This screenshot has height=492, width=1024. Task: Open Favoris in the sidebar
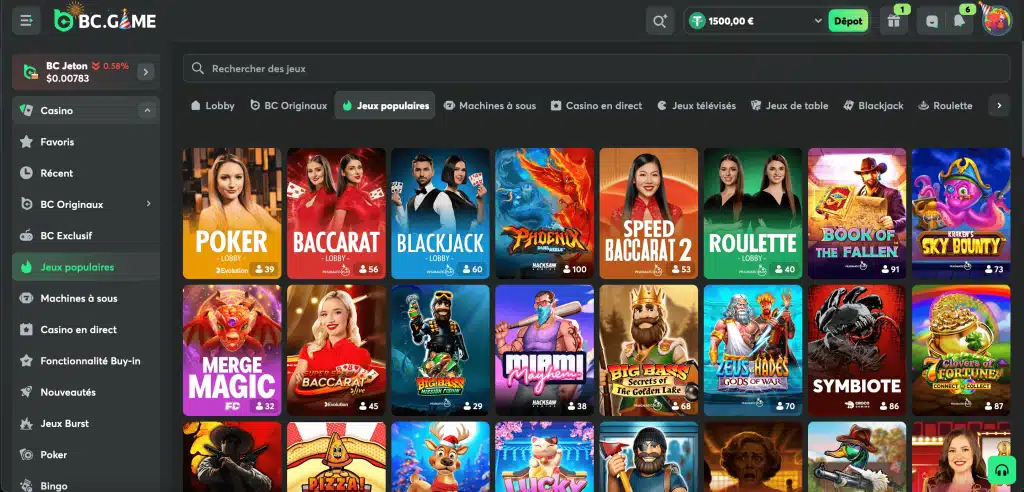(57, 142)
